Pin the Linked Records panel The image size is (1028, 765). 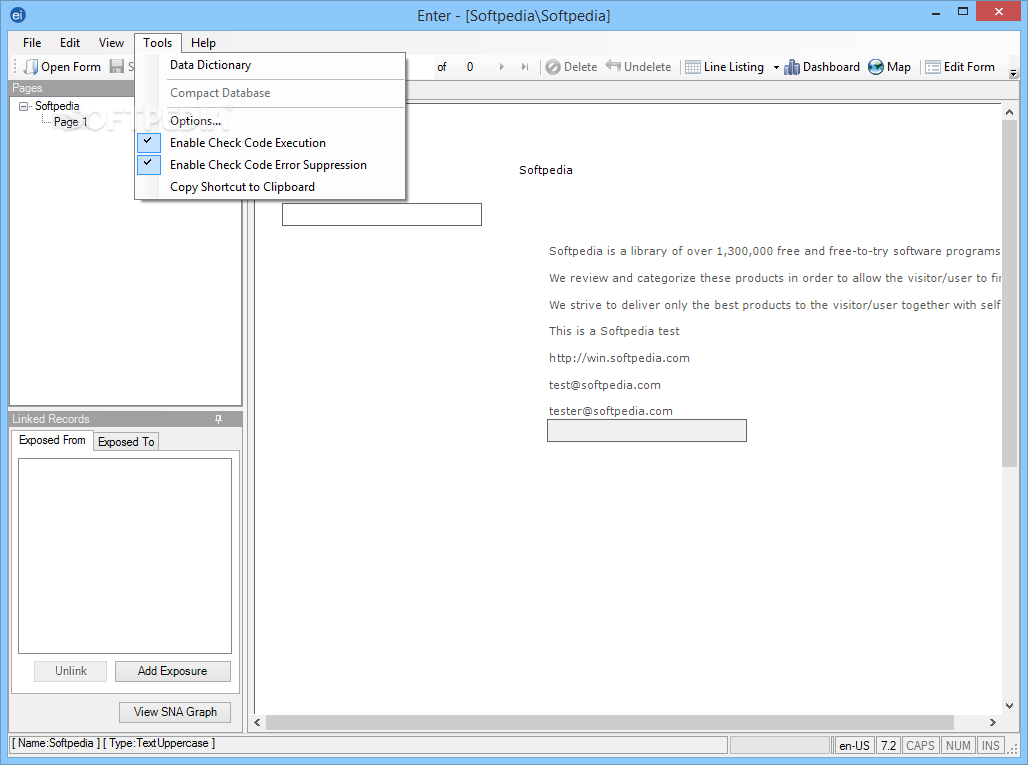(218, 419)
